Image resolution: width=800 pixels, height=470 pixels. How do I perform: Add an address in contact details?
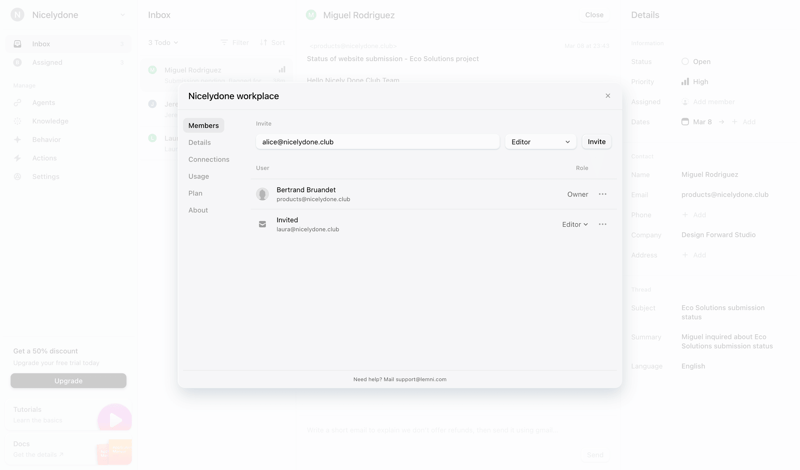pos(694,255)
